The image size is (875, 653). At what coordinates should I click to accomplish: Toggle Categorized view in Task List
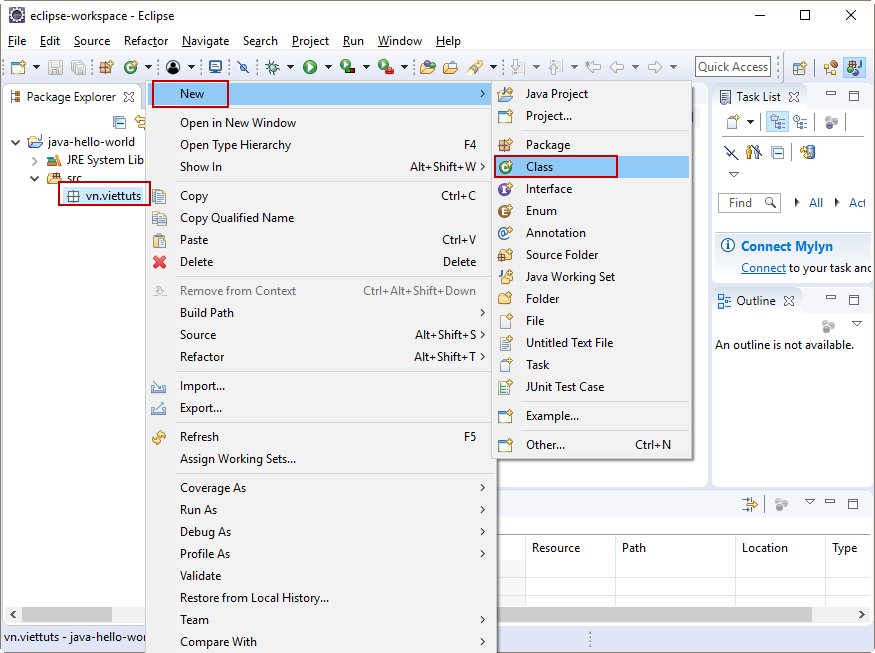point(777,122)
